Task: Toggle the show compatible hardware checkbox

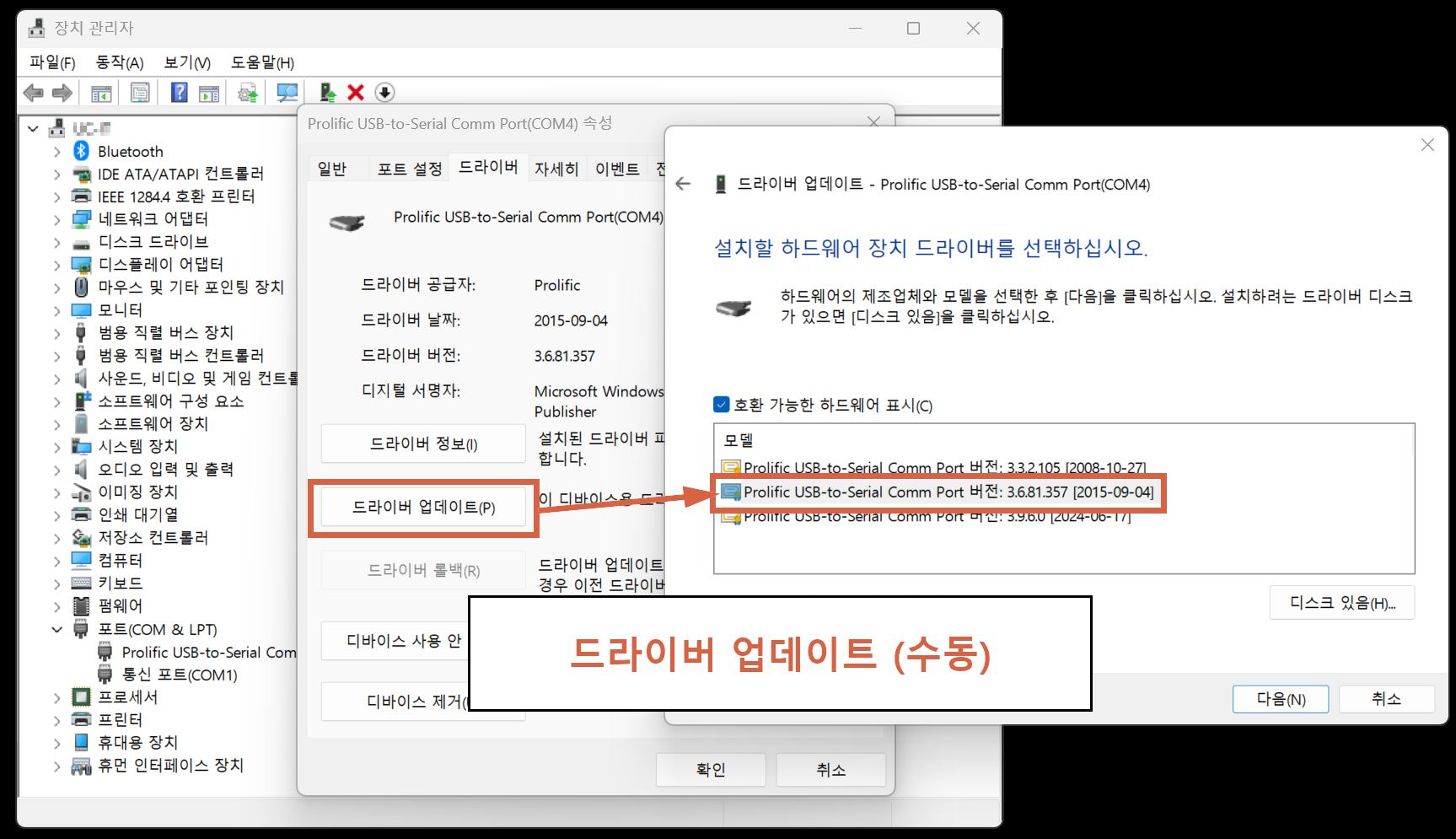Action: (722, 405)
